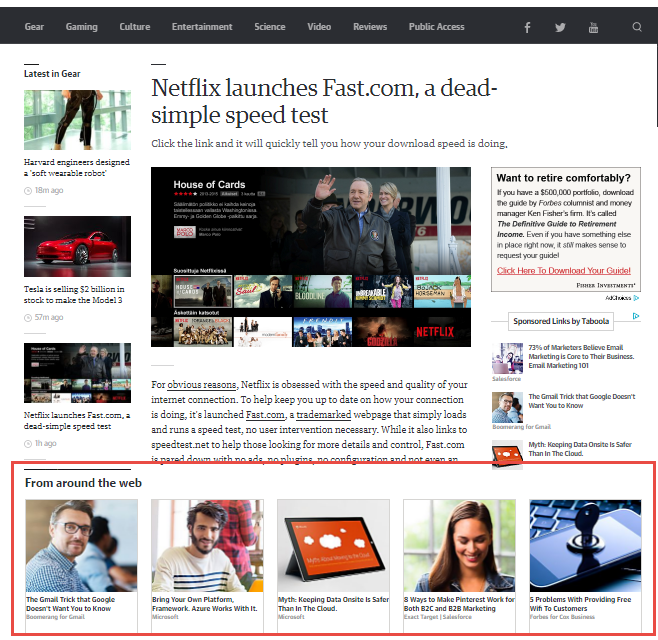This screenshot has height=640, width=658.
Task: Click 'Sponsored Links by Taboola' label
Action: [561, 321]
